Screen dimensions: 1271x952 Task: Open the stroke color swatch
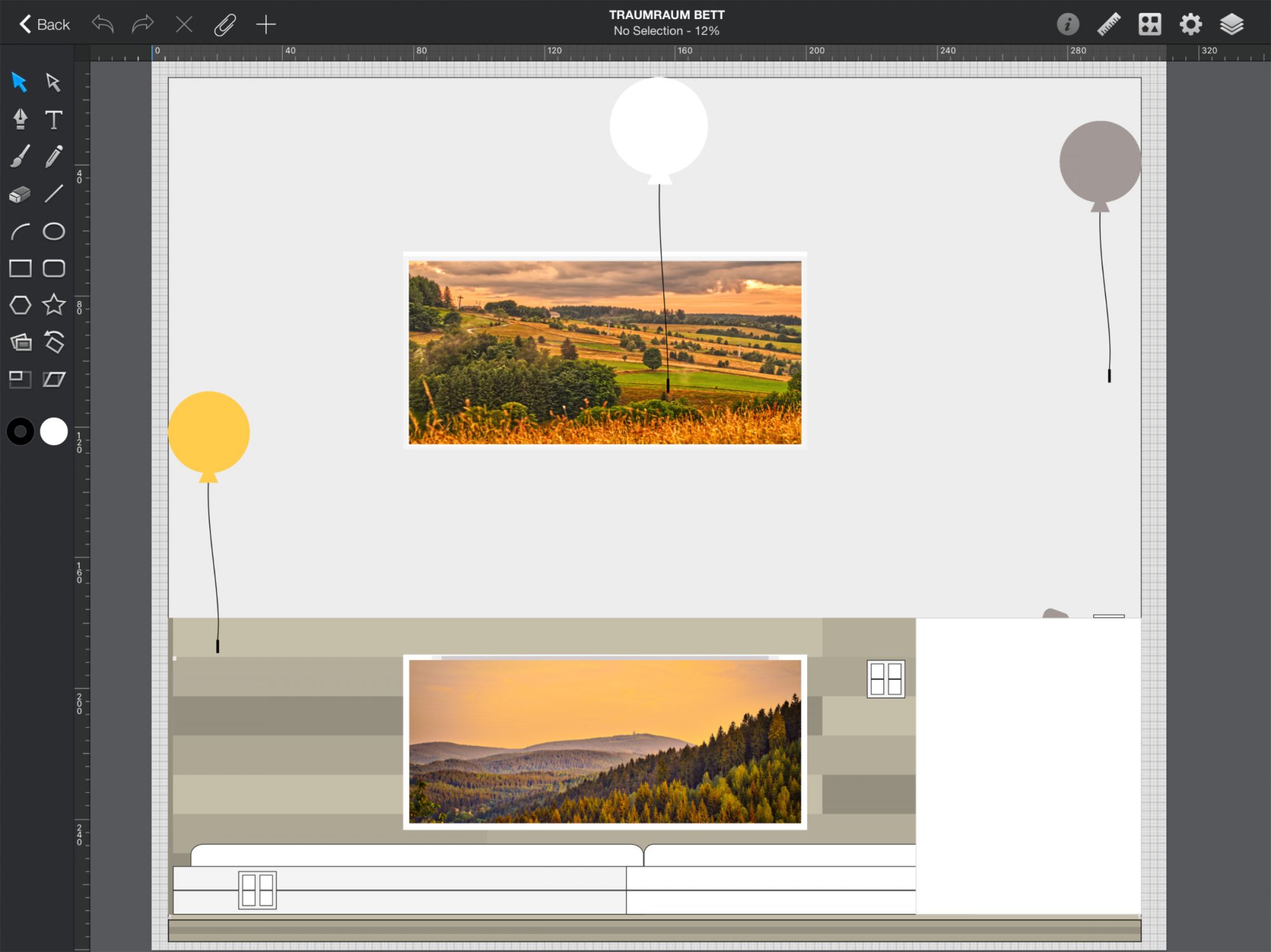point(20,432)
